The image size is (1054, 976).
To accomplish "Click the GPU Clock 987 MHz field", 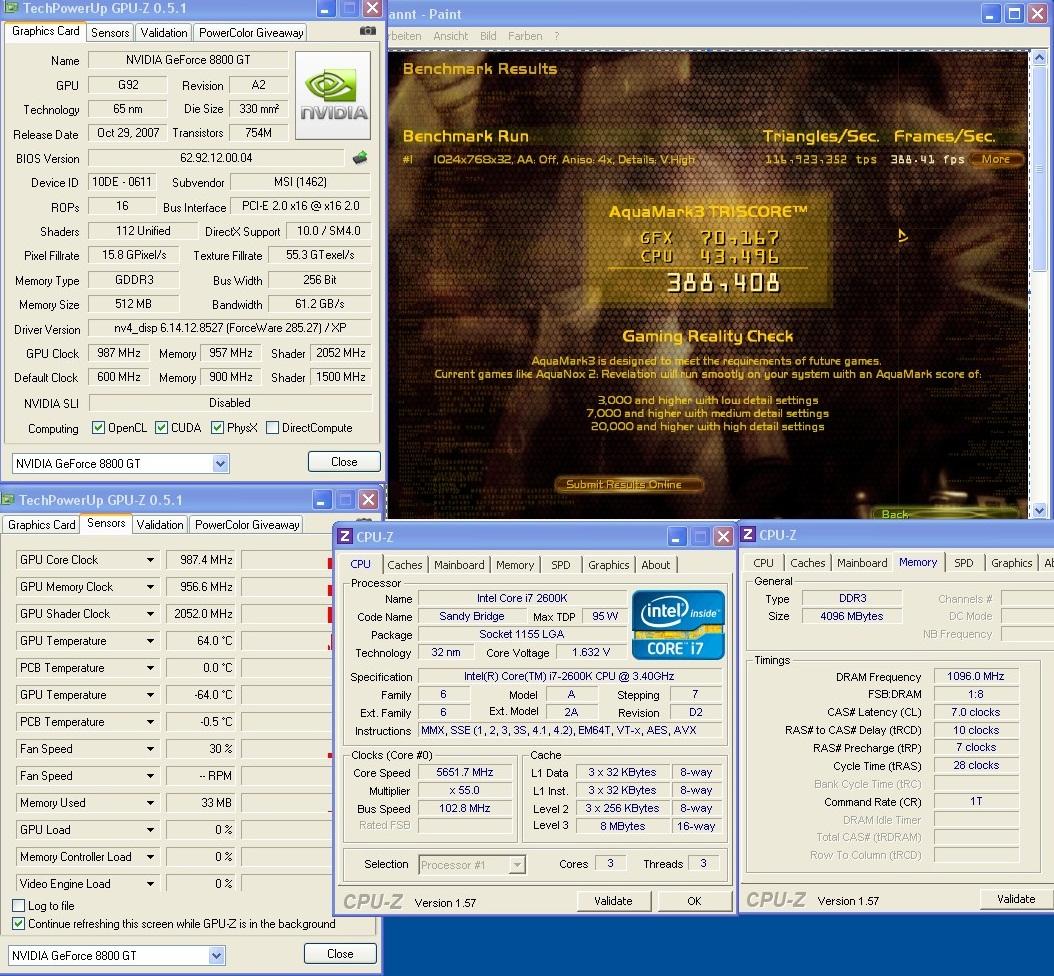I will pos(119,353).
